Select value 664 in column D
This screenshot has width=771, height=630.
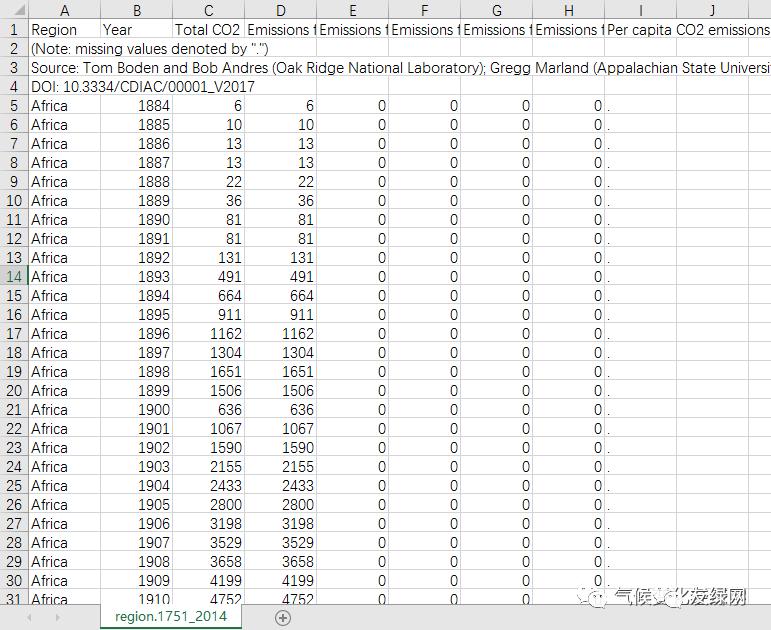(x=280, y=296)
